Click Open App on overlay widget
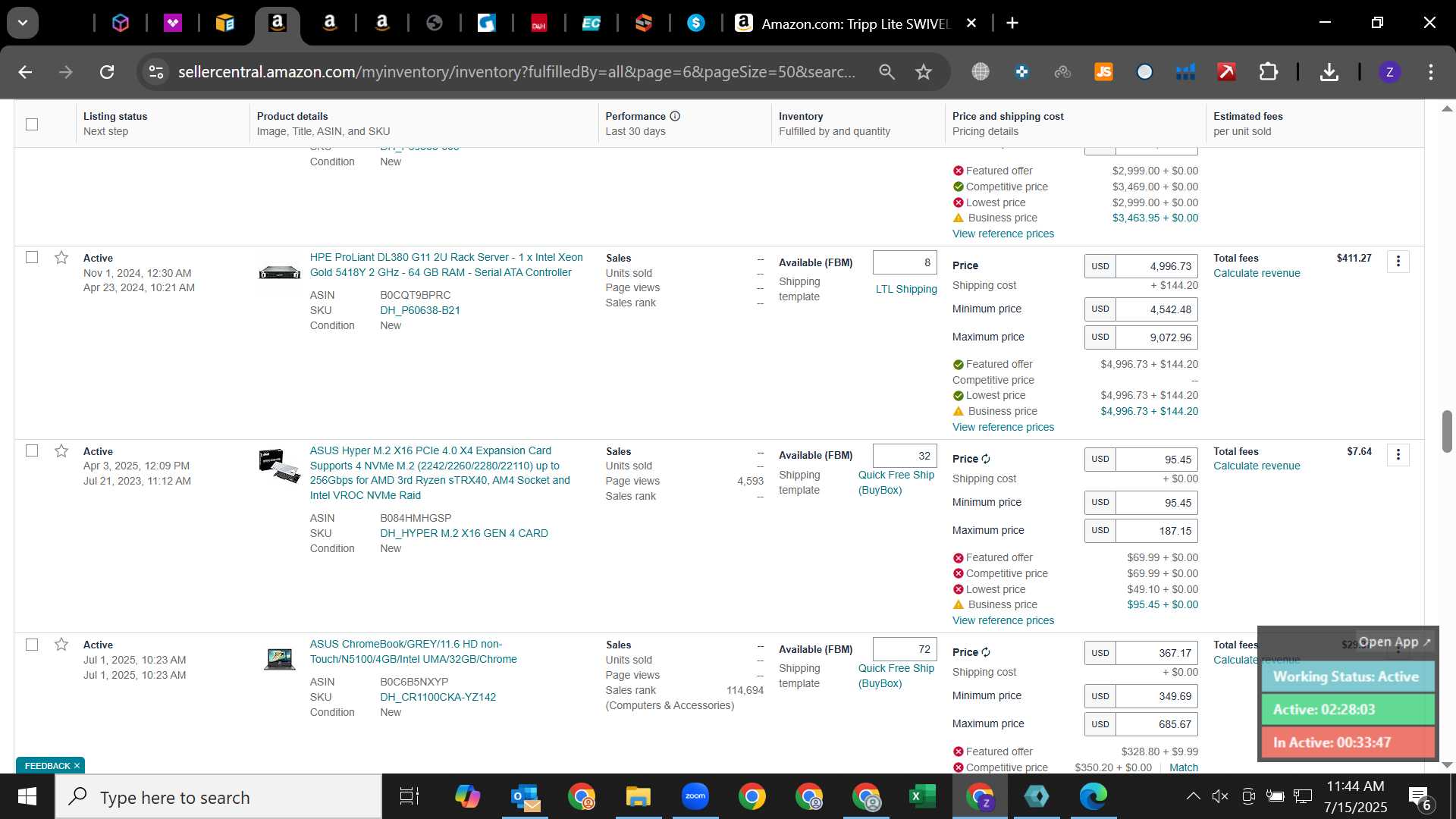The height and width of the screenshot is (819, 1456). coord(1394,642)
